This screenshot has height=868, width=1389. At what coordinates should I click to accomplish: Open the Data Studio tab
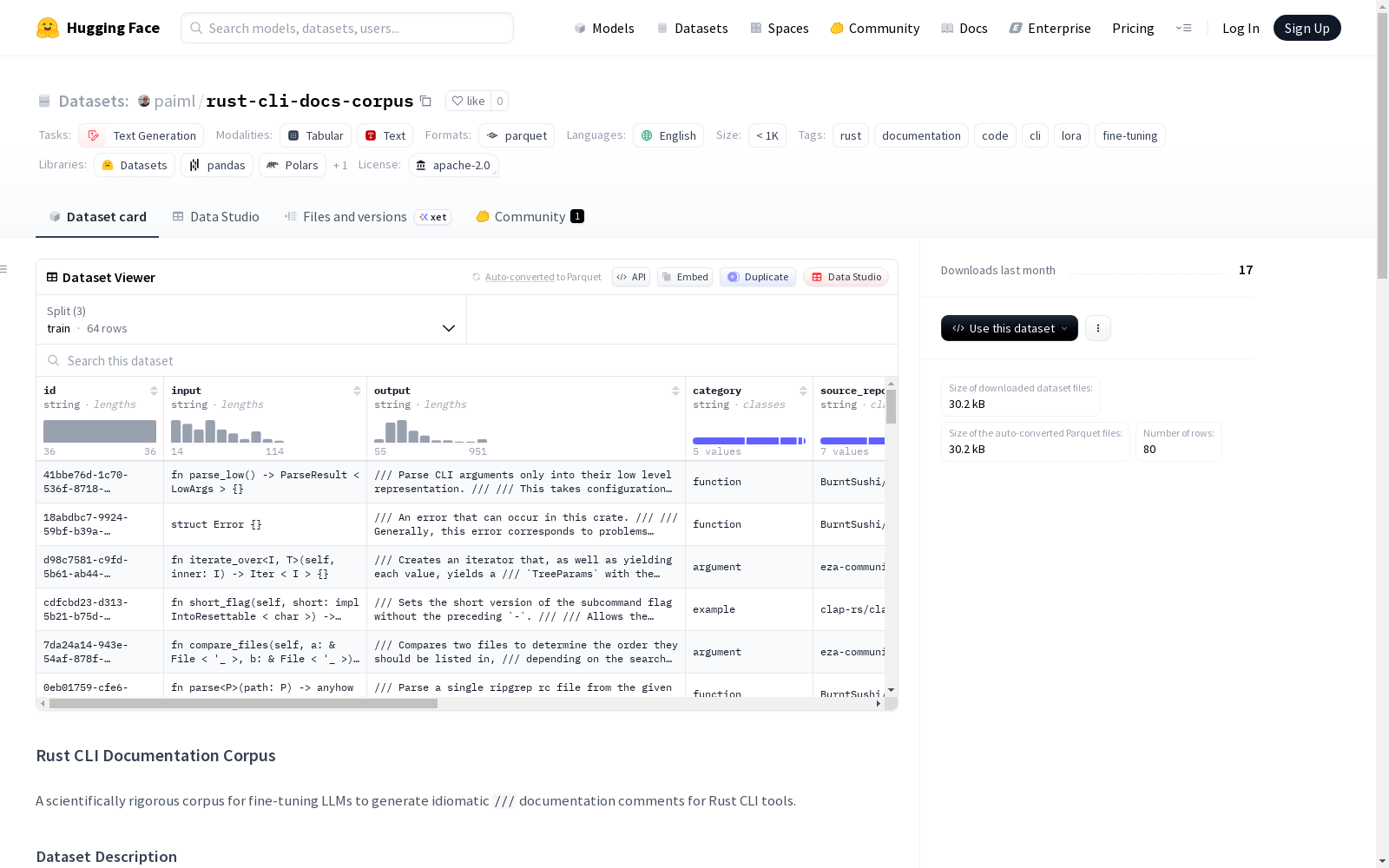pos(215,217)
